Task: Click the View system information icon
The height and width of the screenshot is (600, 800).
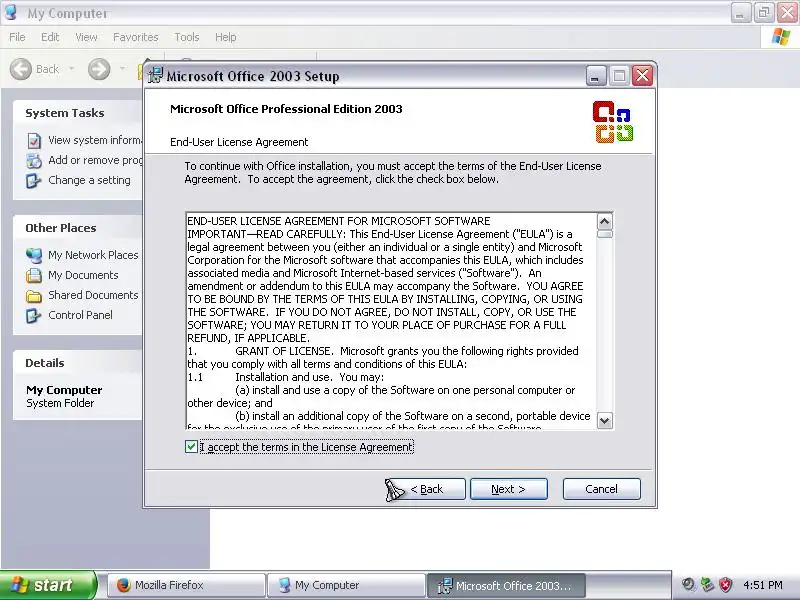Action: (34, 140)
